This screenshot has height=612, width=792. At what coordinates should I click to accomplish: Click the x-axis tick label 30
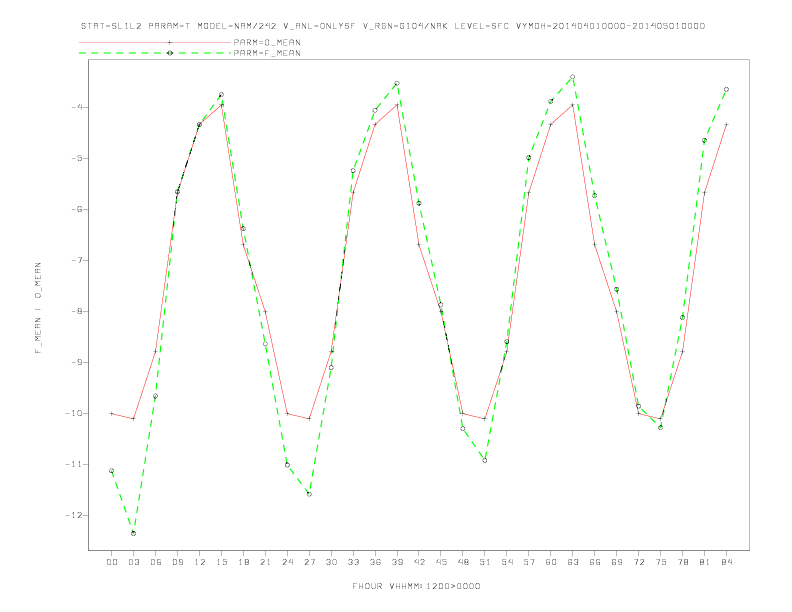(331, 562)
